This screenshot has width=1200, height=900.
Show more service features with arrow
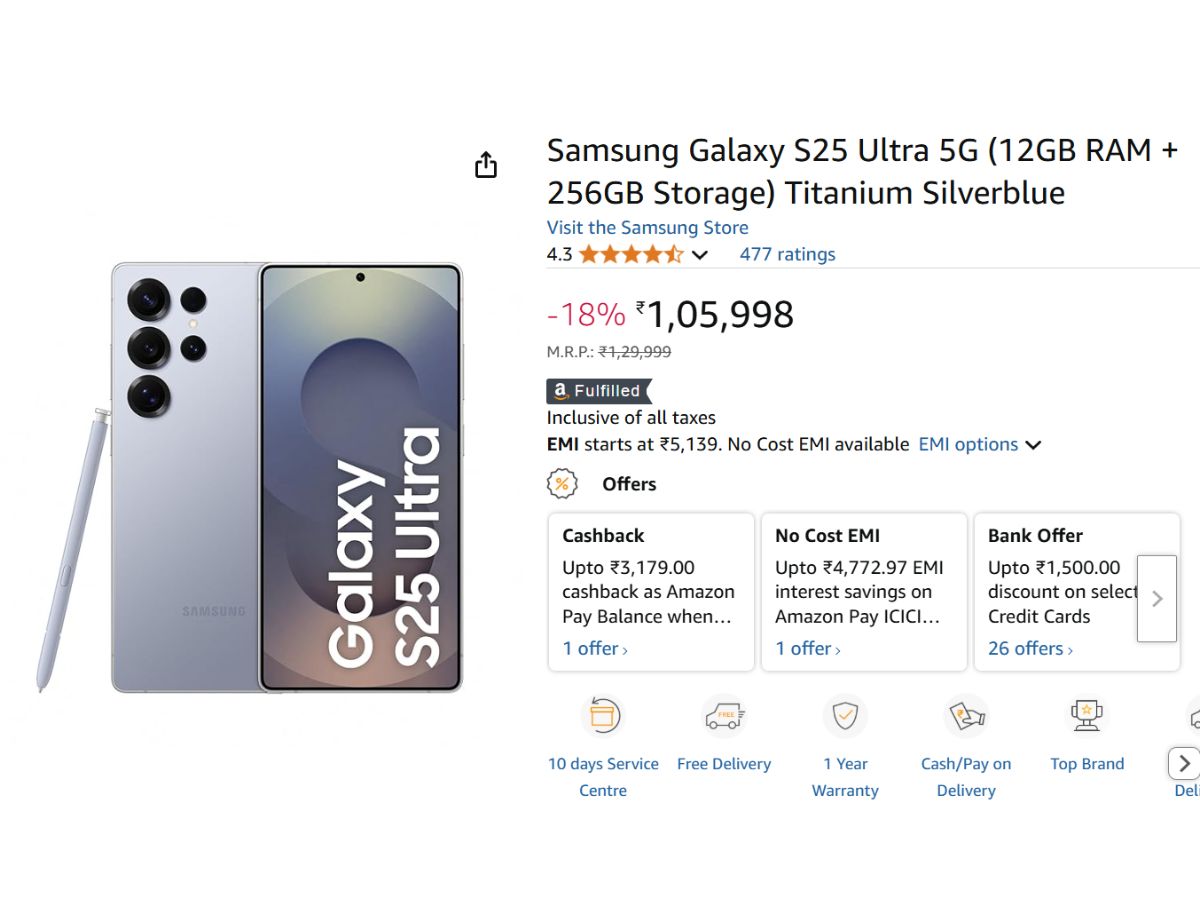[1184, 764]
